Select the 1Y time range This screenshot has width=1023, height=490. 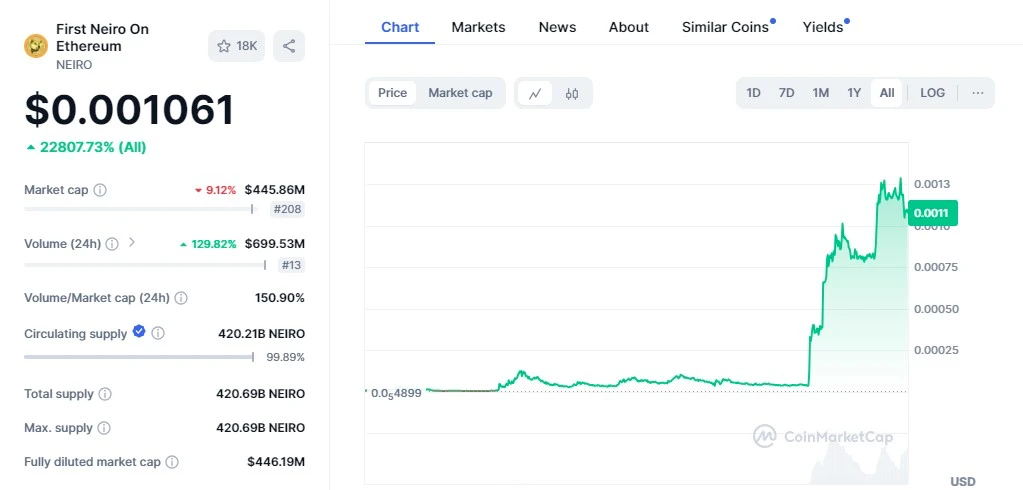click(x=854, y=93)
